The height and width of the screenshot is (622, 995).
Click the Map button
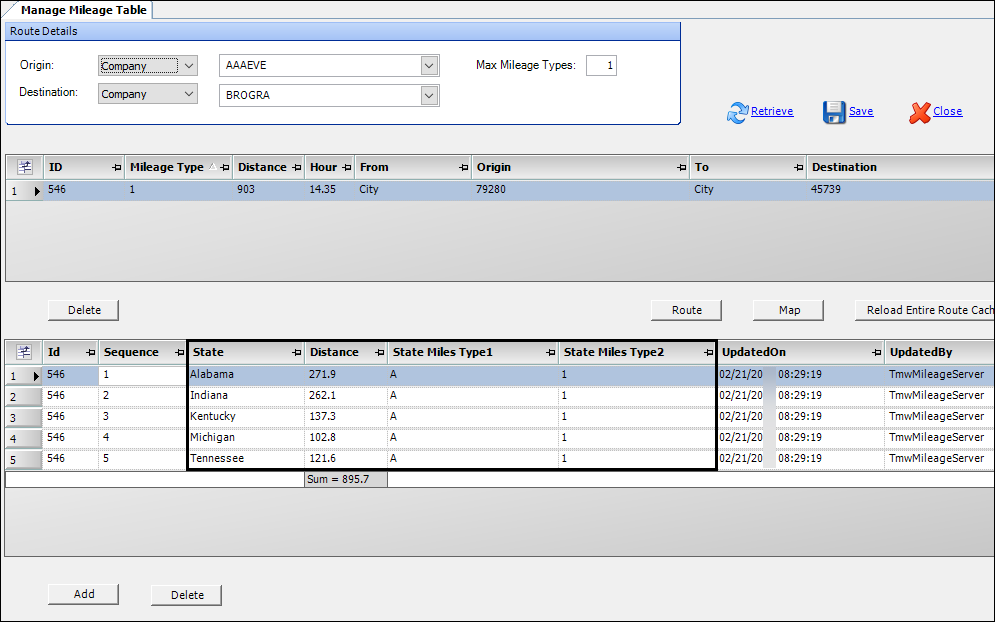click(x=789, y=310)
